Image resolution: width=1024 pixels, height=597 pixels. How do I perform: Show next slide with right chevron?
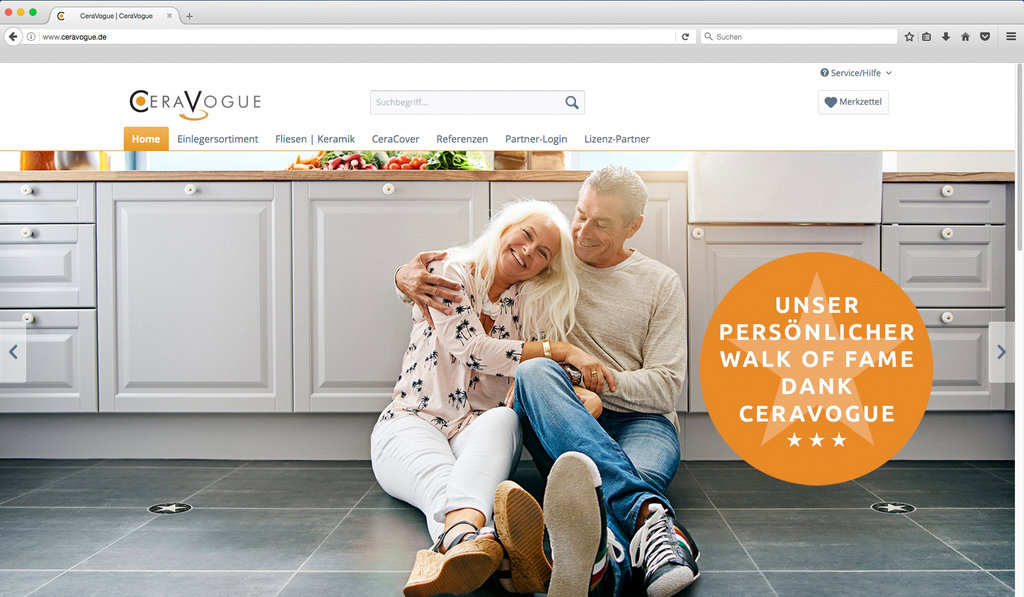click(1002, 352)
